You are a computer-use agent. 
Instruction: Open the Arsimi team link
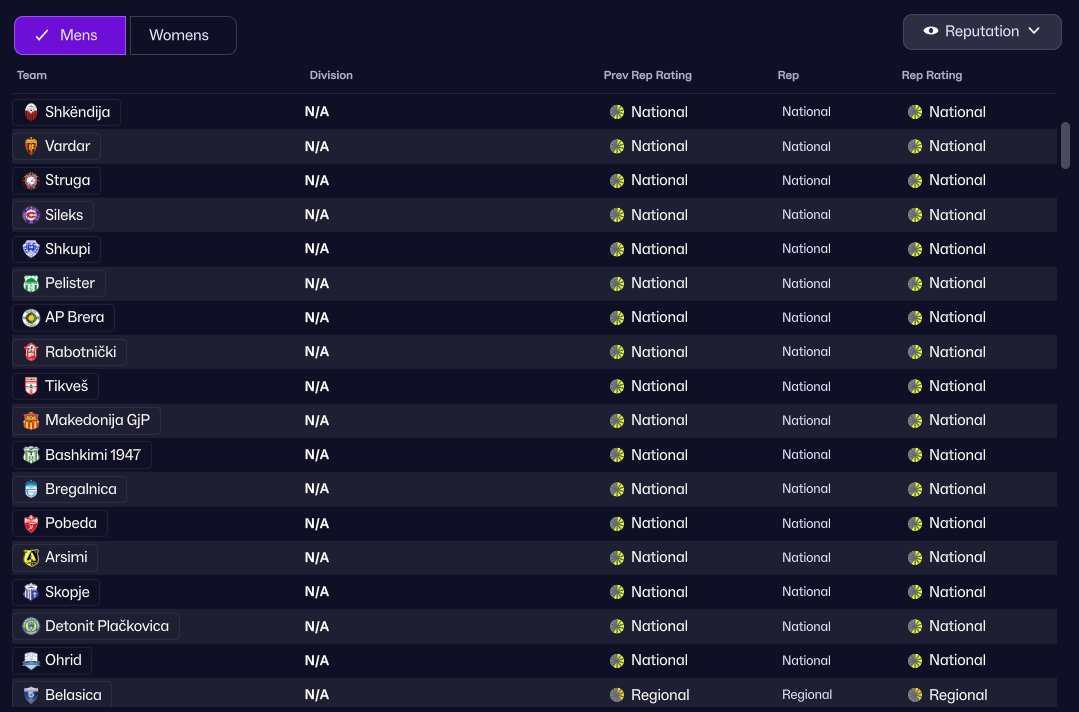[55, 557]
